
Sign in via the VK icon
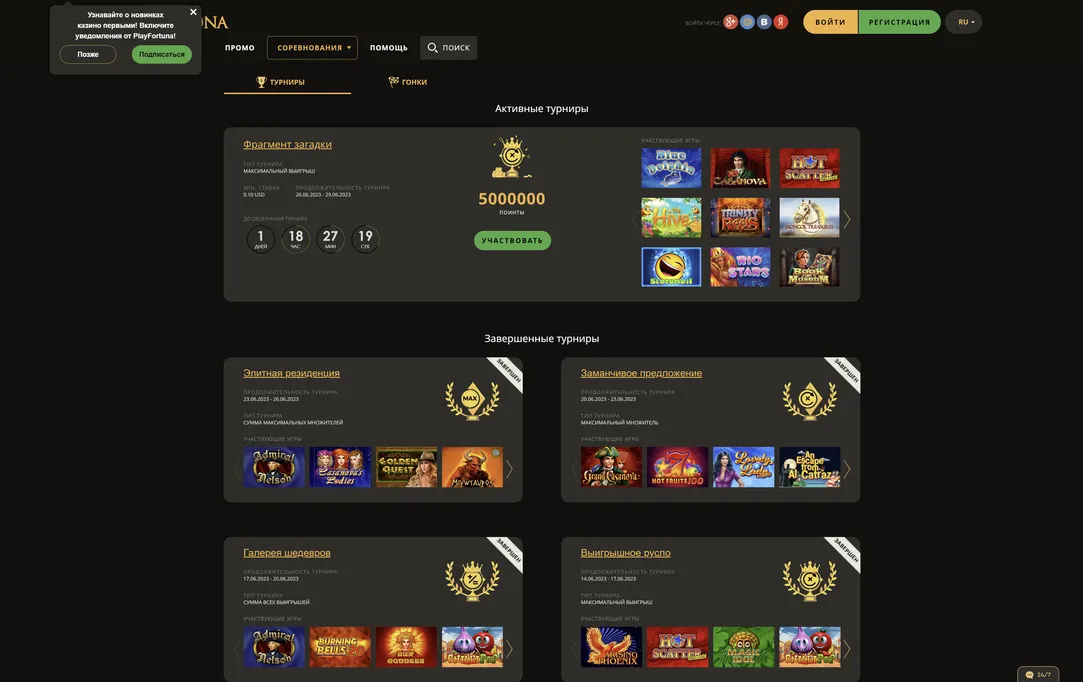coord(764,22)
